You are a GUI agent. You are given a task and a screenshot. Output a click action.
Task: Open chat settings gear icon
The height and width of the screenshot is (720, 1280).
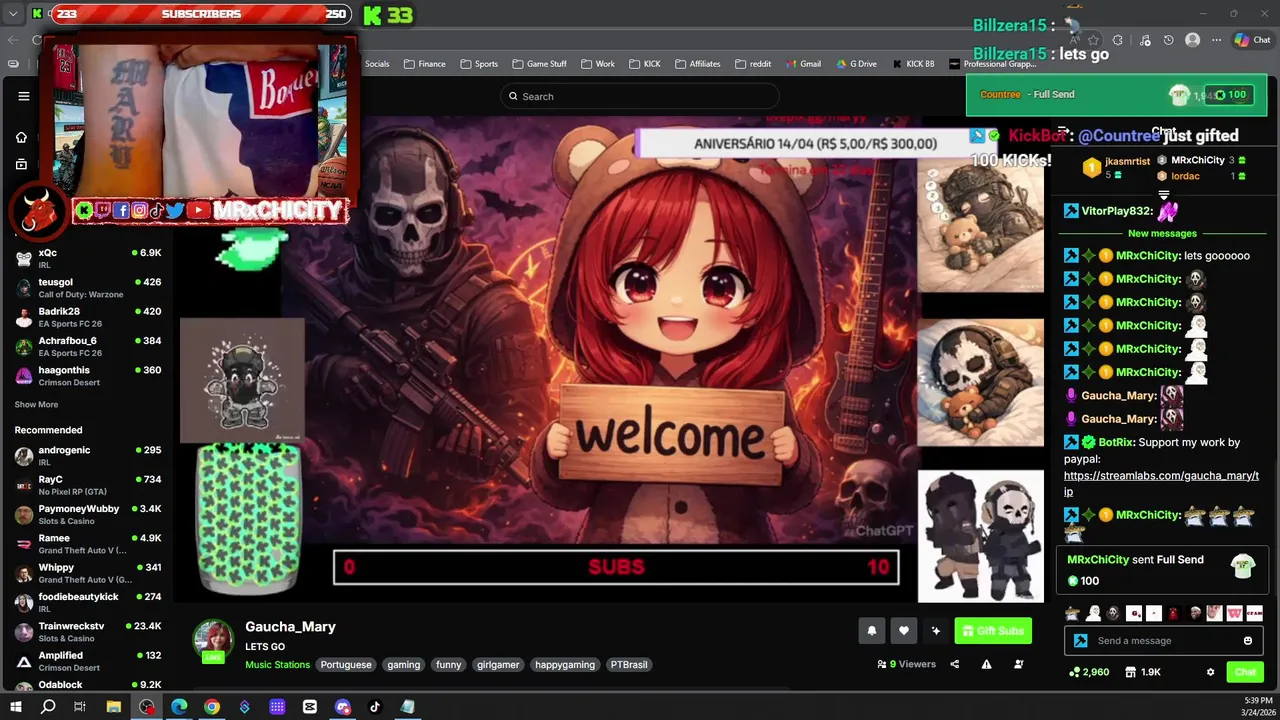click(1210, 672)
